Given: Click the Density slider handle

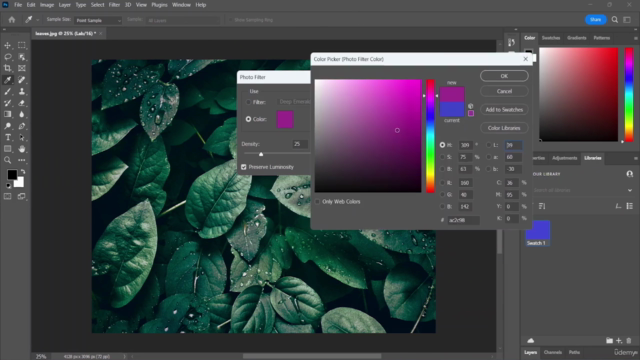Looking at the screenshot, I should (261, 154).
